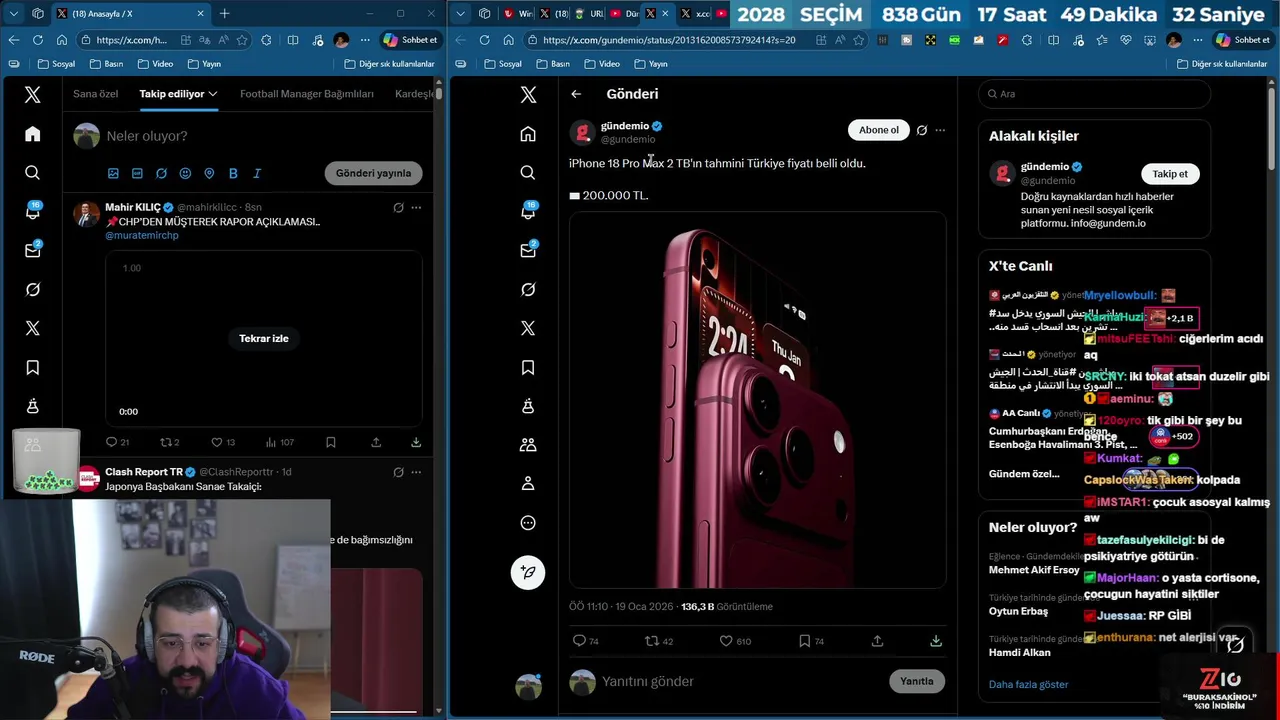Click Sohbet et Copilot button in left browser
The height and width of the screenshot is (720, 1280).
pyautogui.click(x=411, y=40)
